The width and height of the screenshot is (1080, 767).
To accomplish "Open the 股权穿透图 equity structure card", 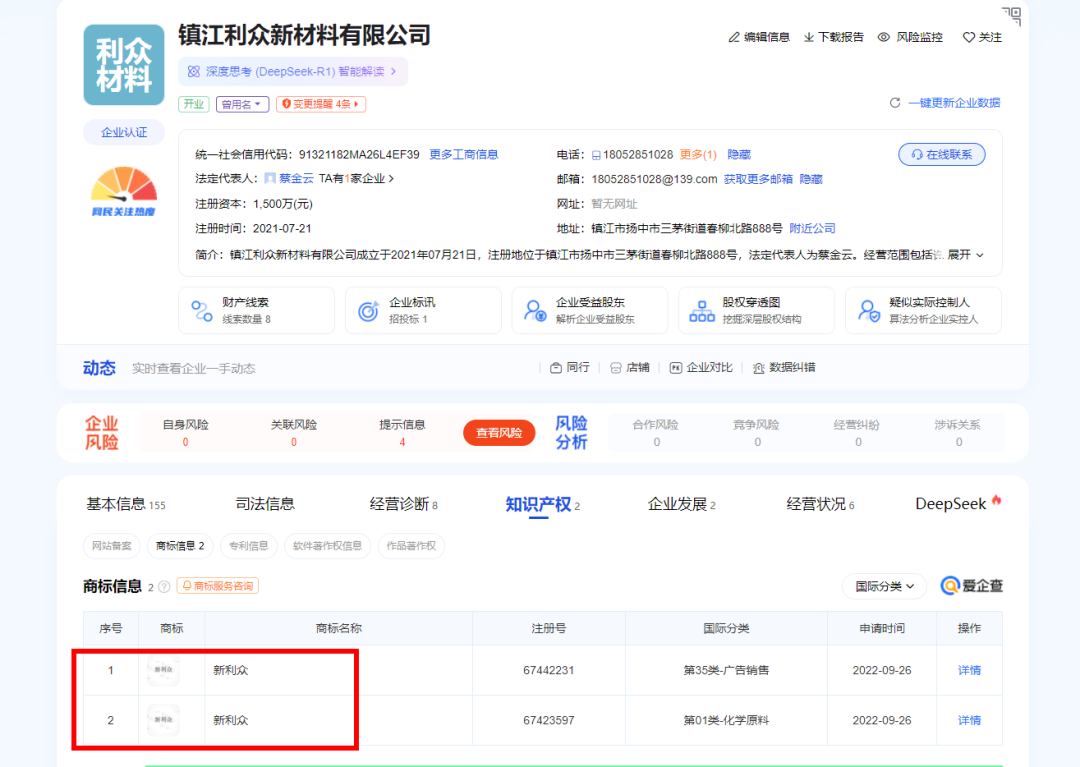I will tap(756, 310).
